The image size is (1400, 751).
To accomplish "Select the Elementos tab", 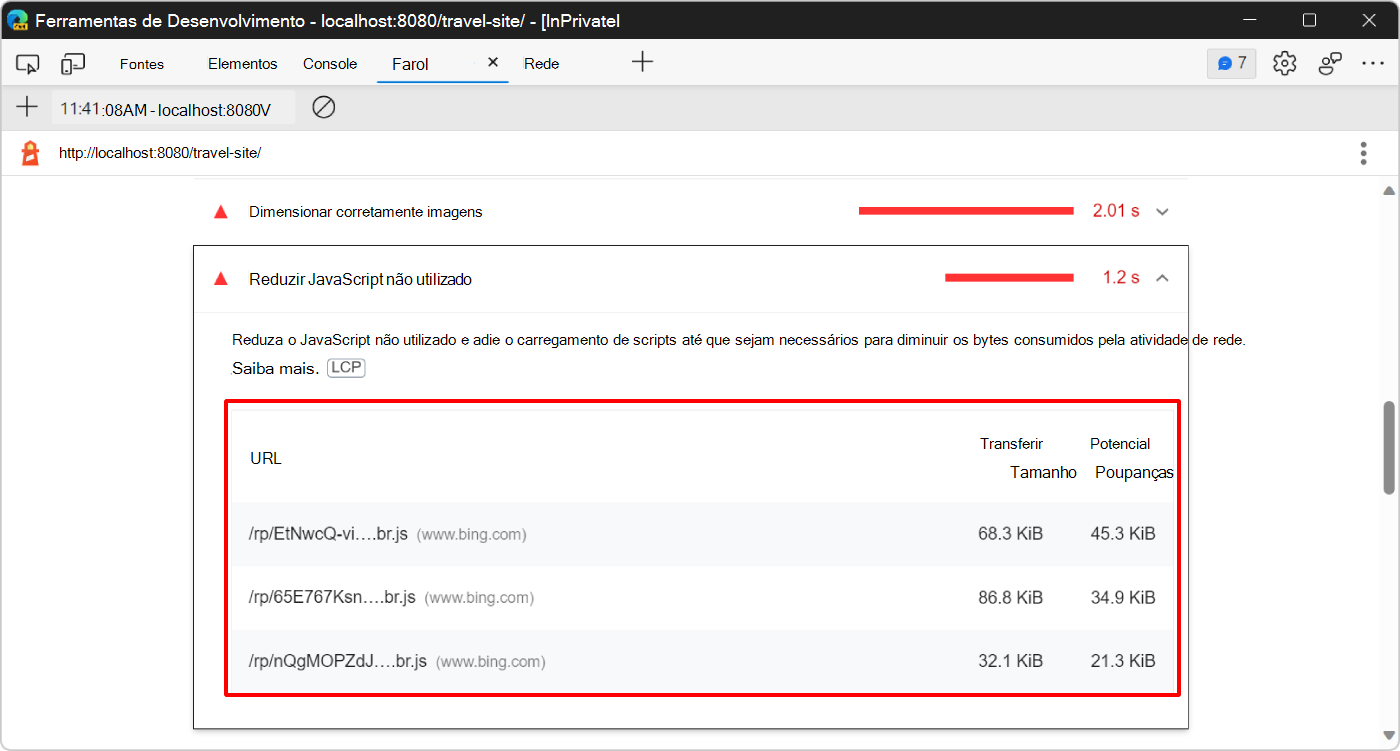I will pyautogui.click(x=242, y=63).
